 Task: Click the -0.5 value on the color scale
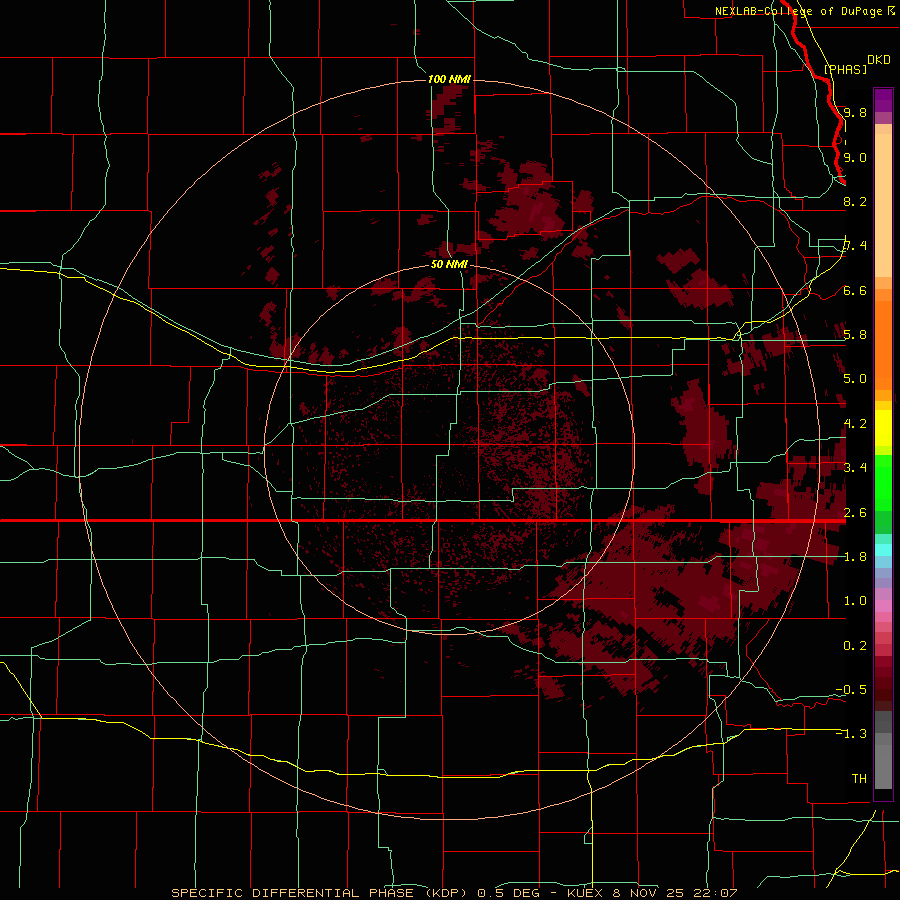tap(851, 690)
